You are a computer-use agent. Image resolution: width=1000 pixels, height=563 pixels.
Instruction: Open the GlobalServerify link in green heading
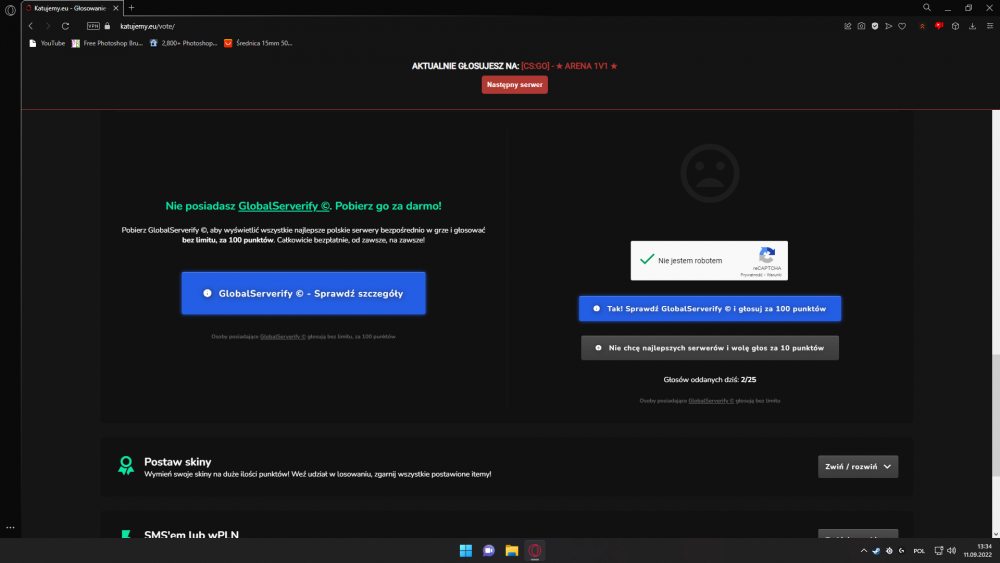click(x=284, y=206)
